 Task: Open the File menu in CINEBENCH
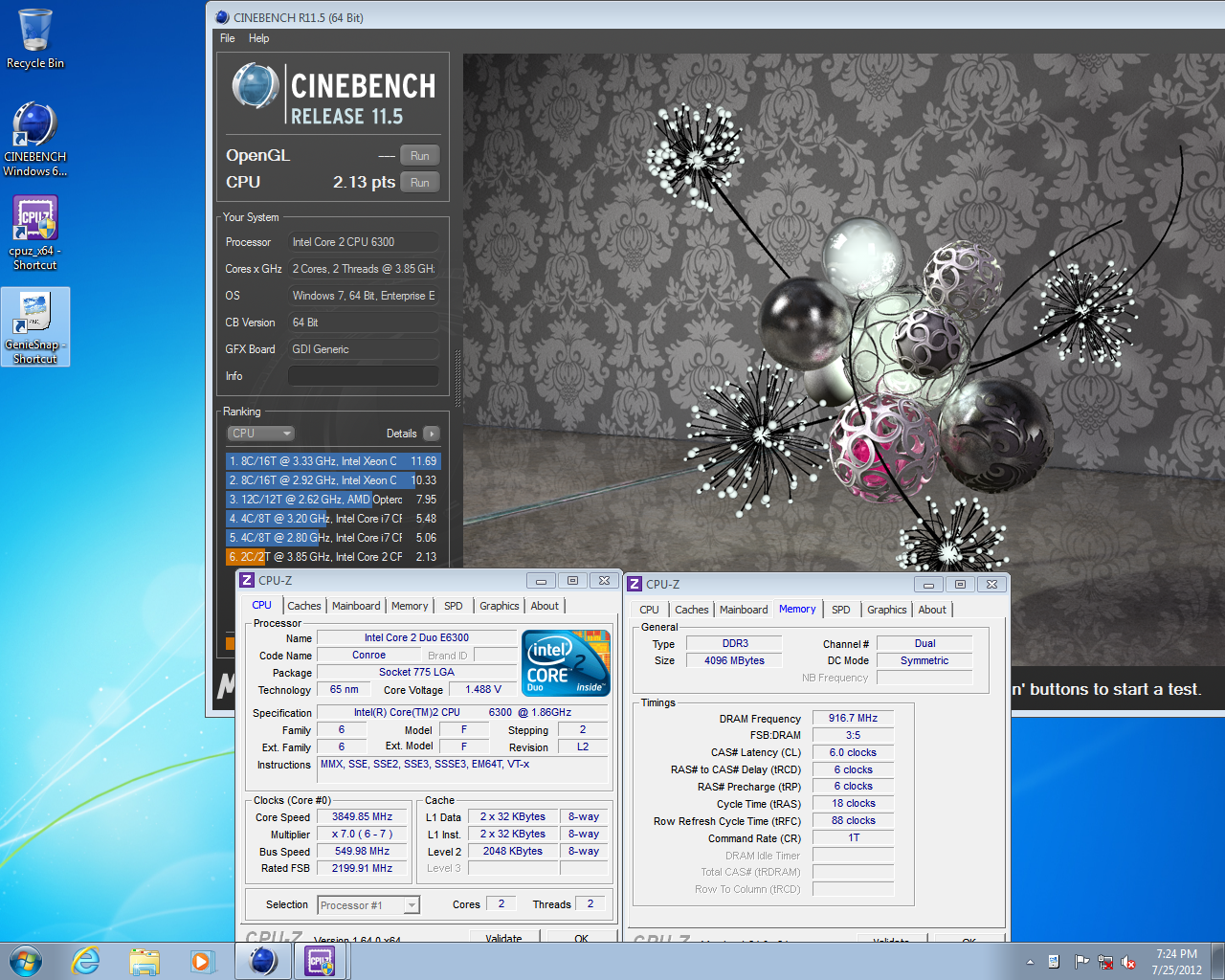coord(228,38)
